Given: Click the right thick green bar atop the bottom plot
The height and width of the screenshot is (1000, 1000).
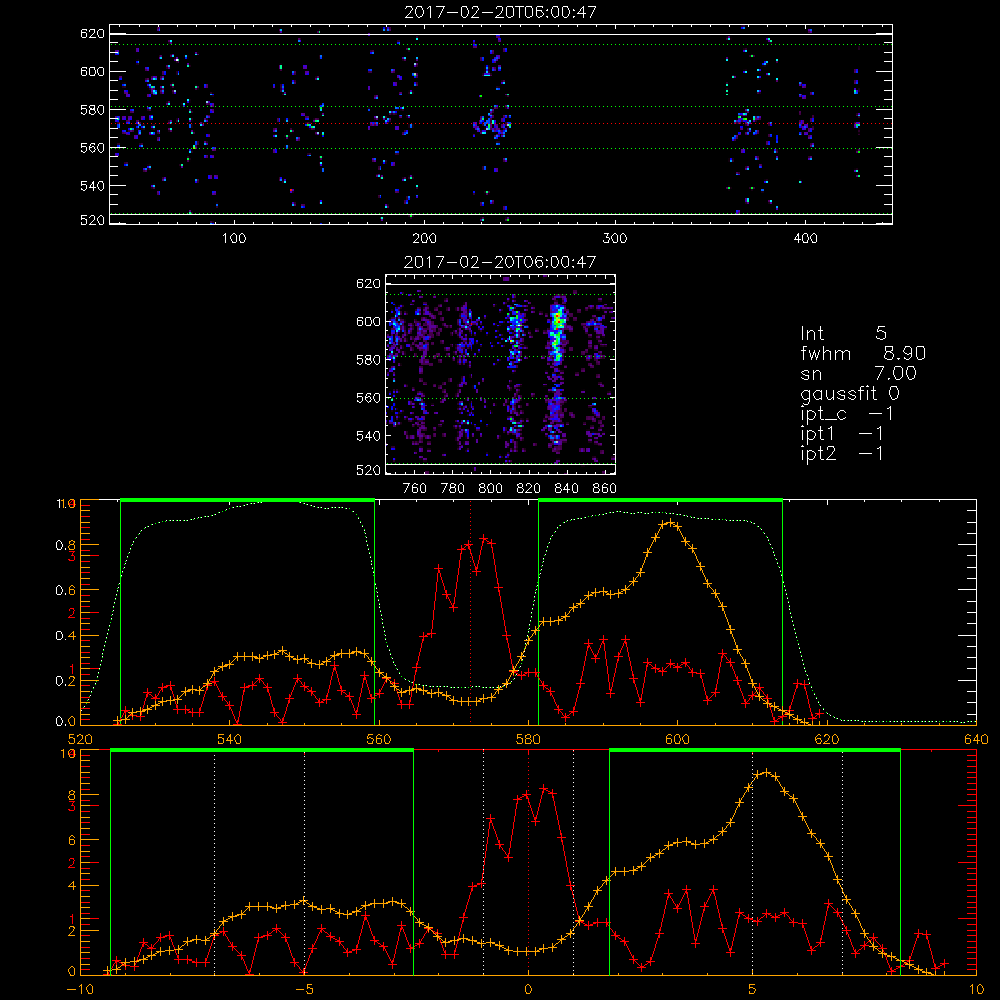Looking at the screenshot, I should click(754, 750).
